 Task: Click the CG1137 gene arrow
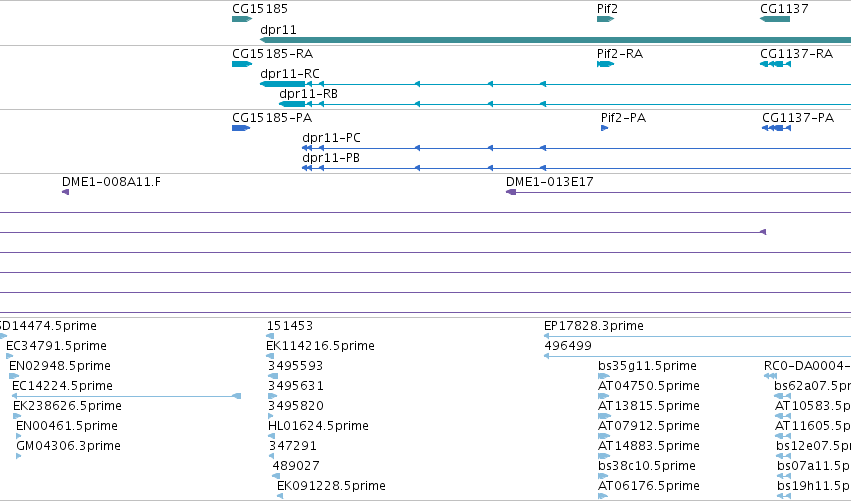coord(775,19)
